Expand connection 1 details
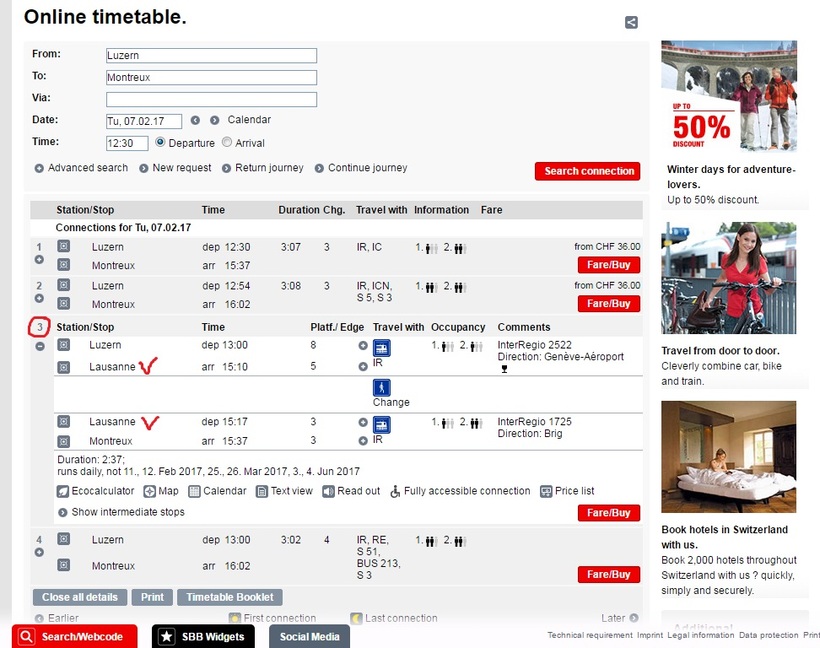 (39, 260)
